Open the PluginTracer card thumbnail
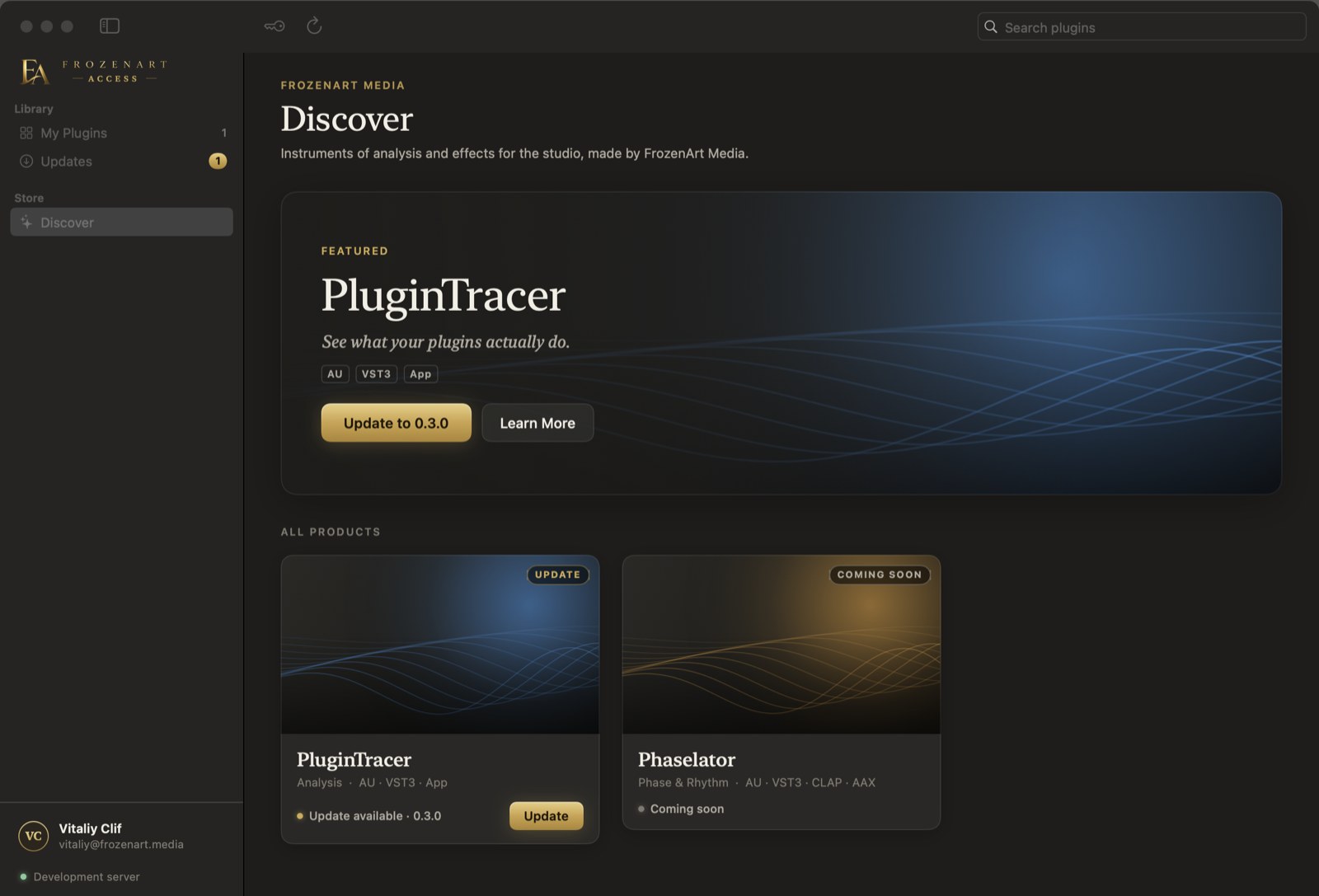Image resolution: width=1319 pixels, height=896 pixels. [440, 645]
